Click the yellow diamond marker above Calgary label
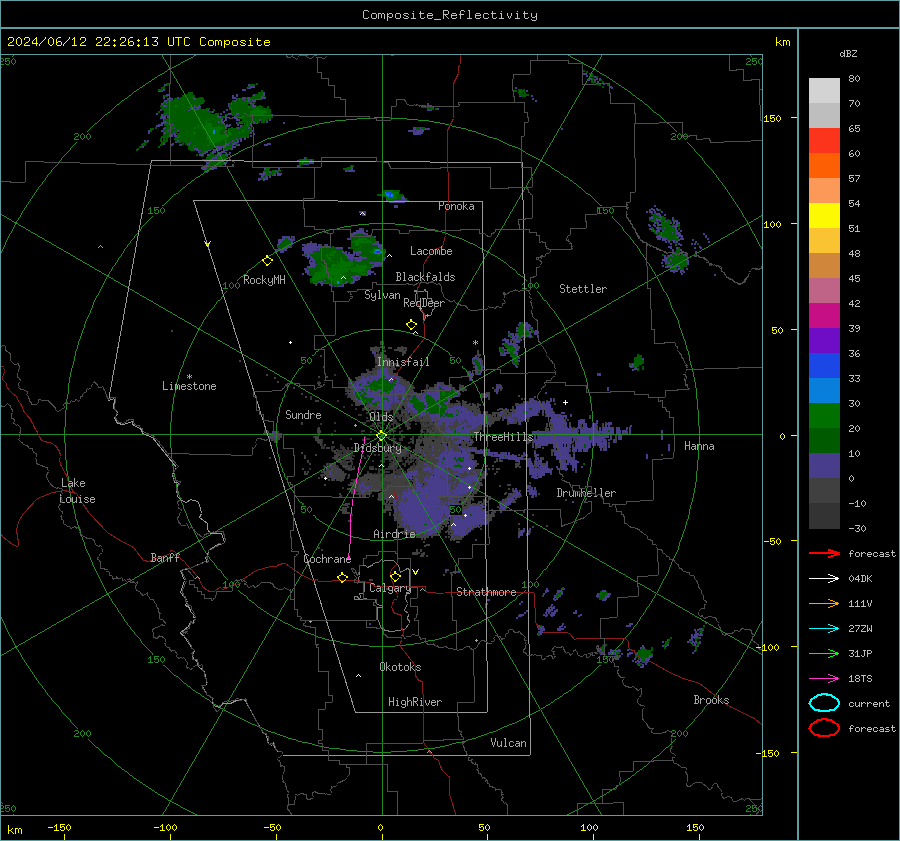This screenshot has height=841, width=900. [395, 576]
